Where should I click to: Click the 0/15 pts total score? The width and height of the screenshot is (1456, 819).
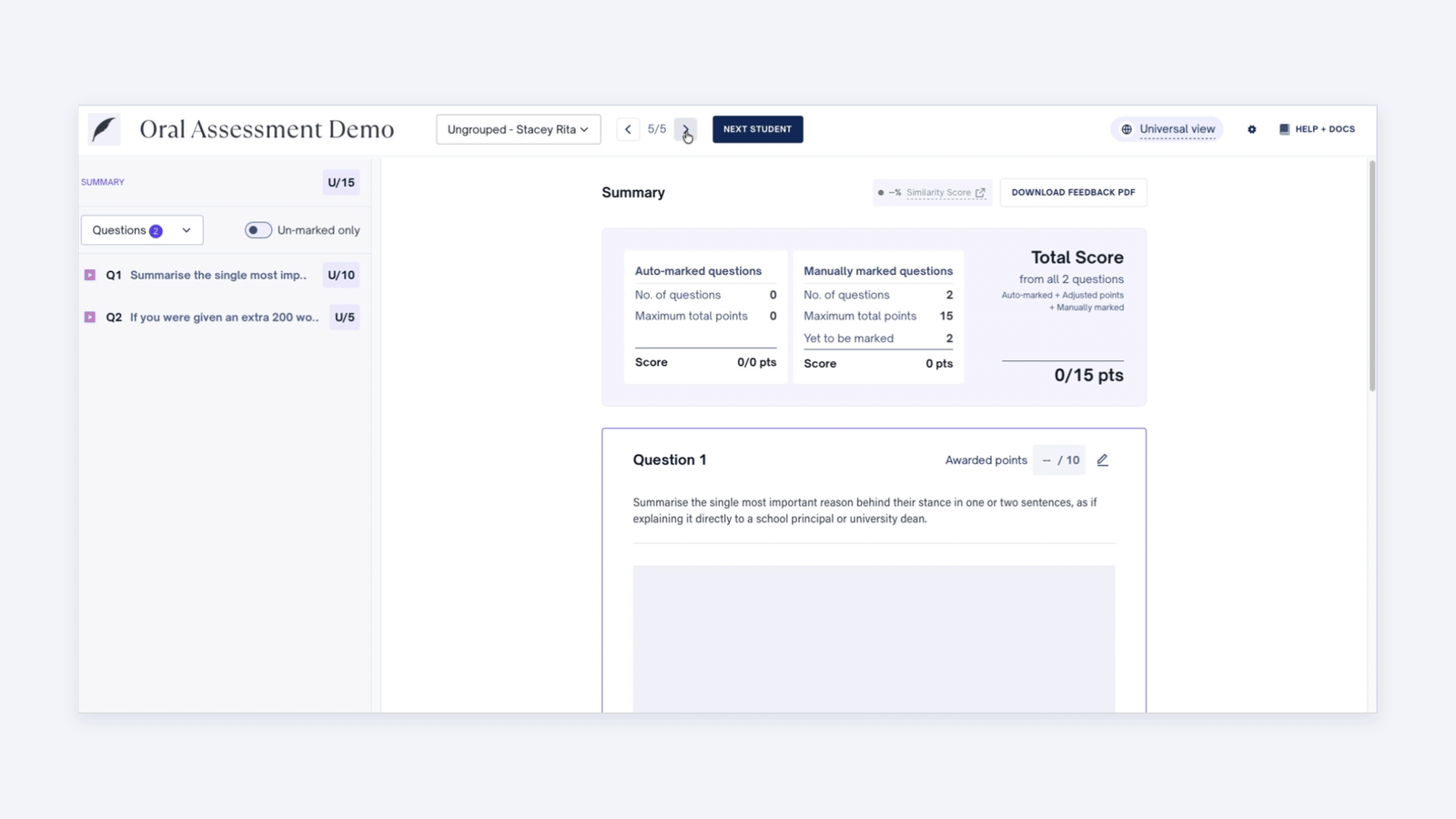pos(1088,375)
